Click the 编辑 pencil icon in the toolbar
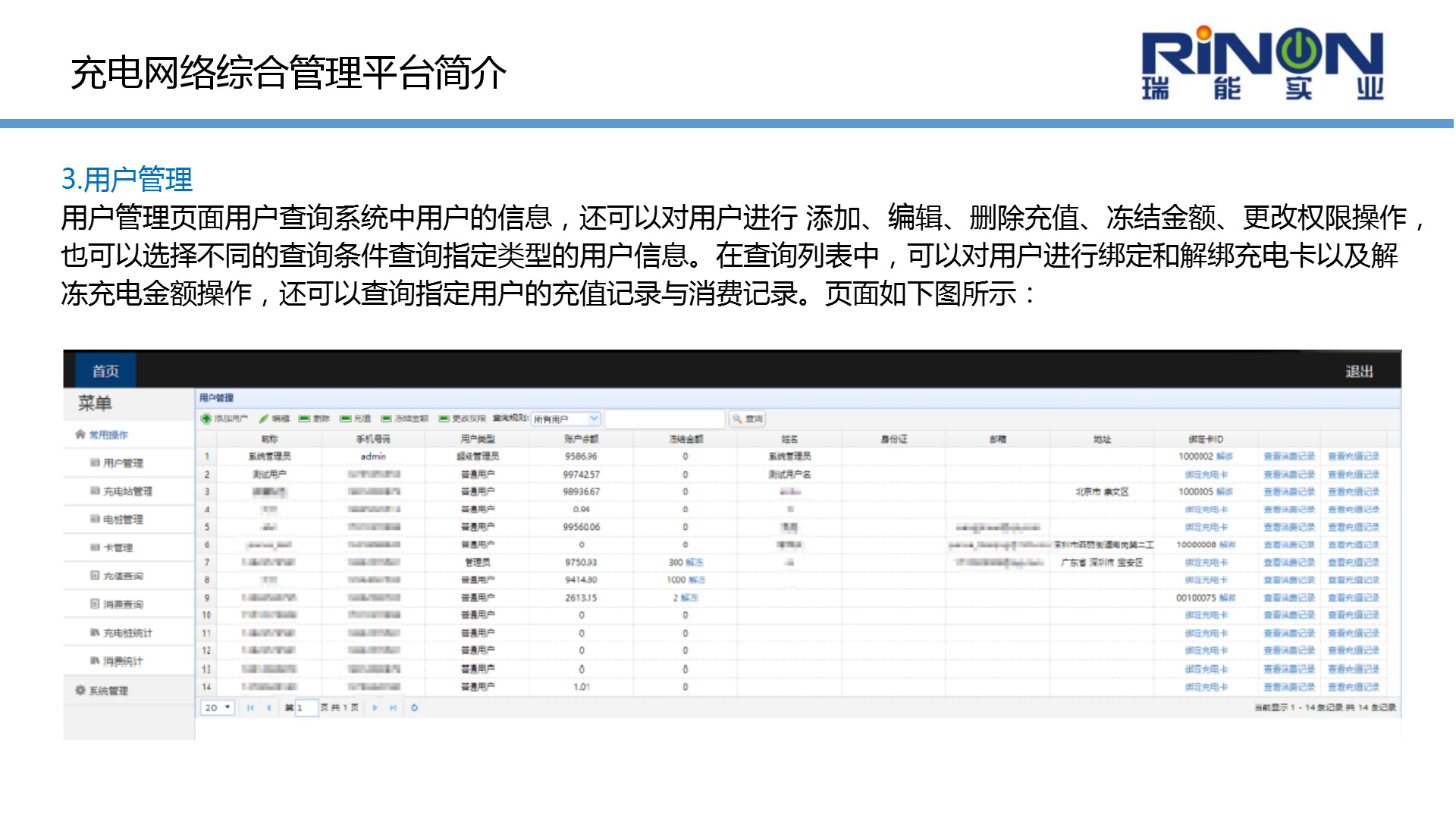 263,419
